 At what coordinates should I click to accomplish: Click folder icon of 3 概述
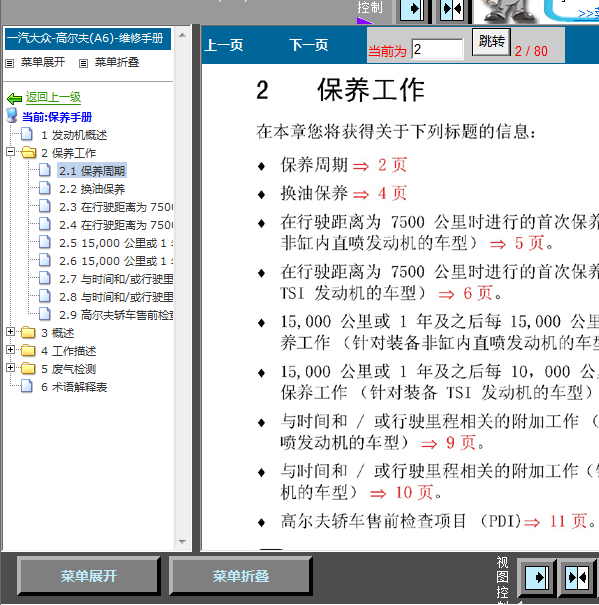coord(28,332)
